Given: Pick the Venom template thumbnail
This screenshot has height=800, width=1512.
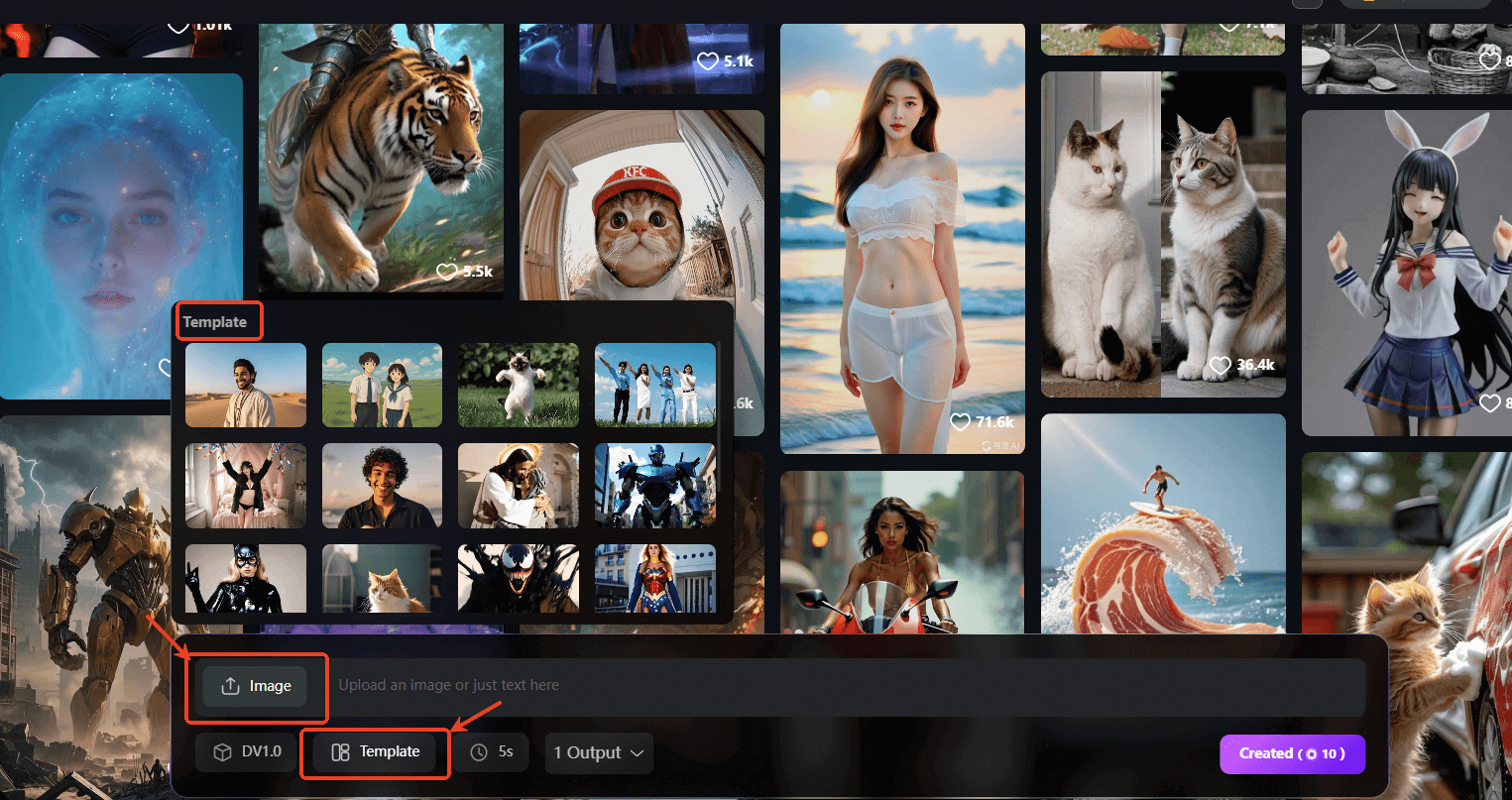Looking at the screenshot, I should (518, 578).
